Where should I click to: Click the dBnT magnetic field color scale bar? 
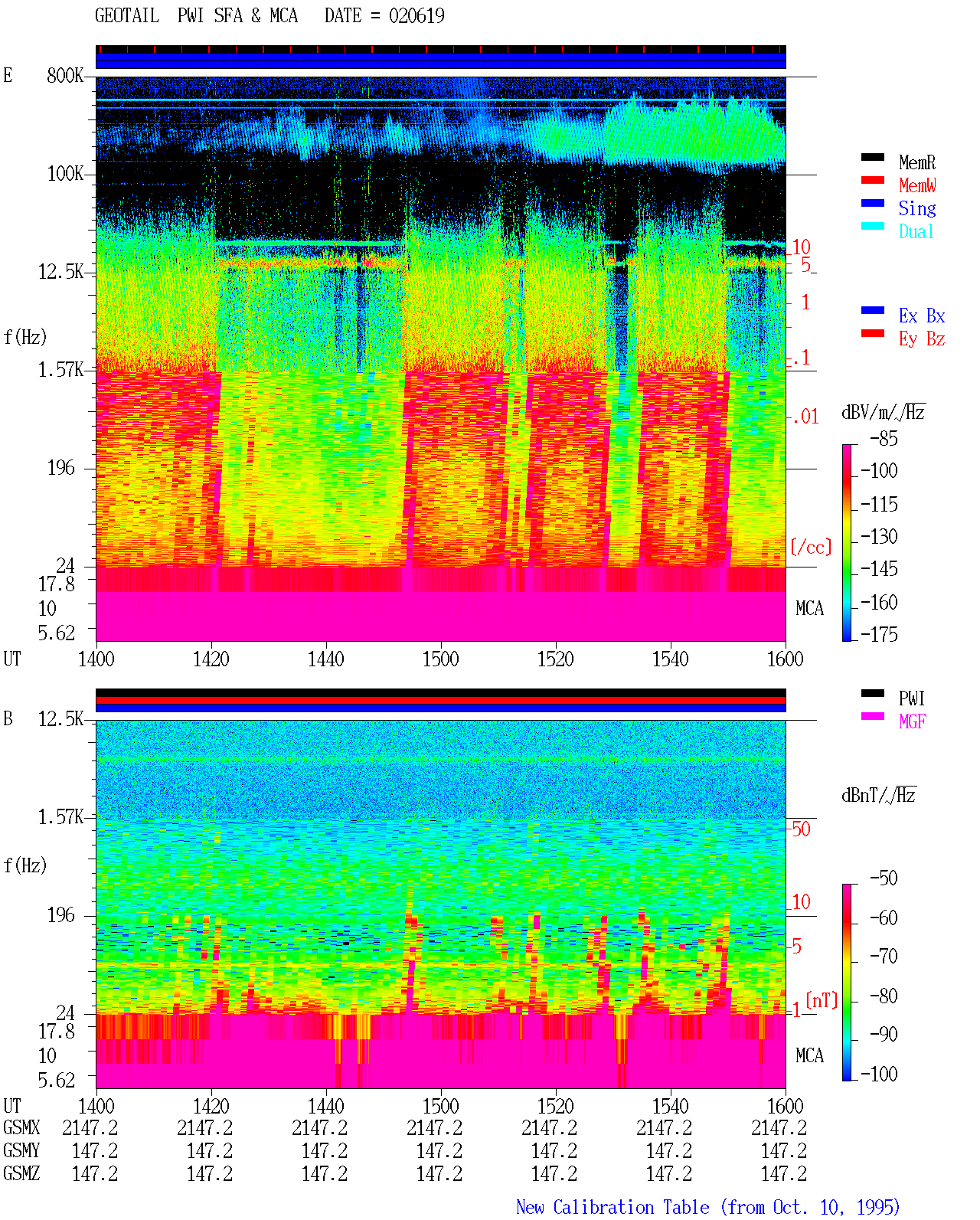[846, 983]
